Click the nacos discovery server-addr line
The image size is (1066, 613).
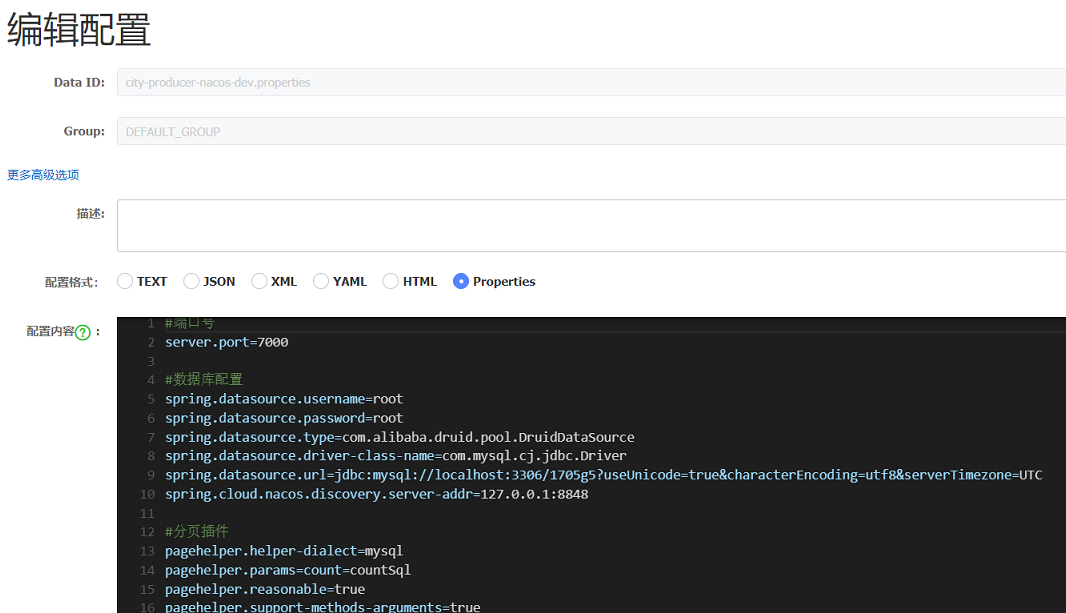pos(376,494)
